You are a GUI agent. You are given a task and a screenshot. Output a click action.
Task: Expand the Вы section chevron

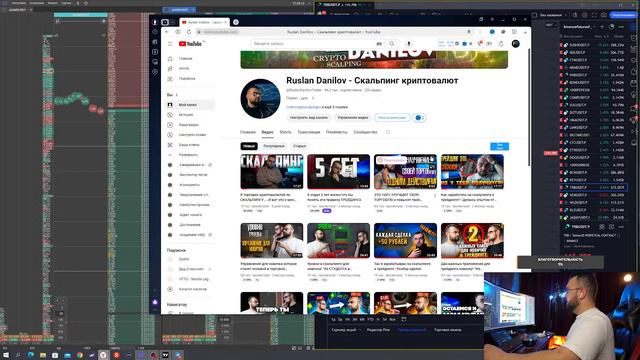177,95
